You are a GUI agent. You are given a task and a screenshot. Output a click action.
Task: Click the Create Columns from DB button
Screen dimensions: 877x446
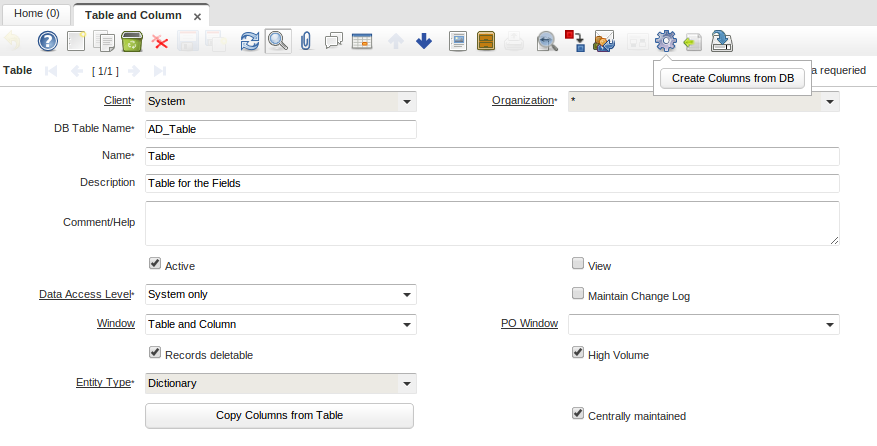[x=732, y=78]
